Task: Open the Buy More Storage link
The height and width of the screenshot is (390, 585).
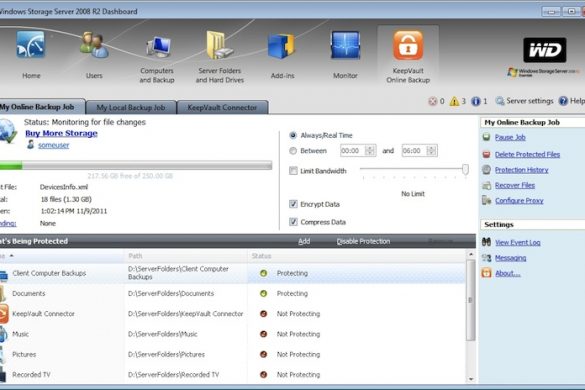Action: [61, 133]
